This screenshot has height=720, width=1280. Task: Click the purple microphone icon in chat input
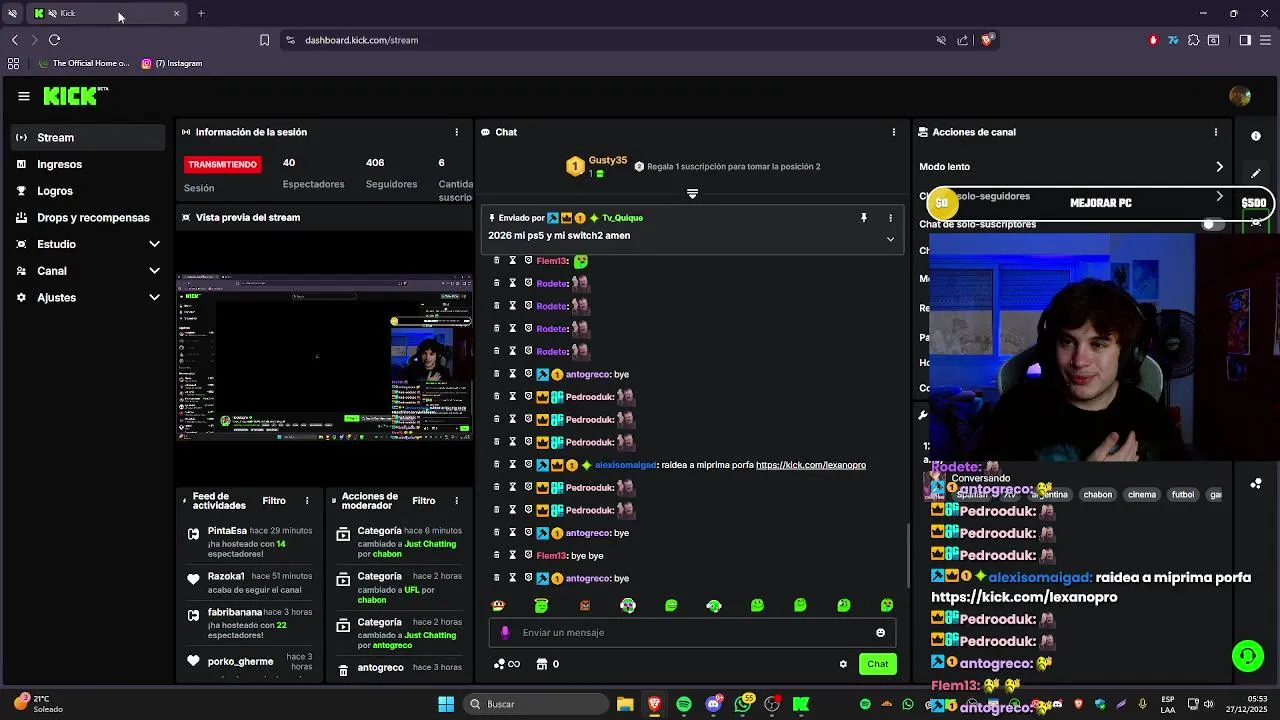coord(505,632)
